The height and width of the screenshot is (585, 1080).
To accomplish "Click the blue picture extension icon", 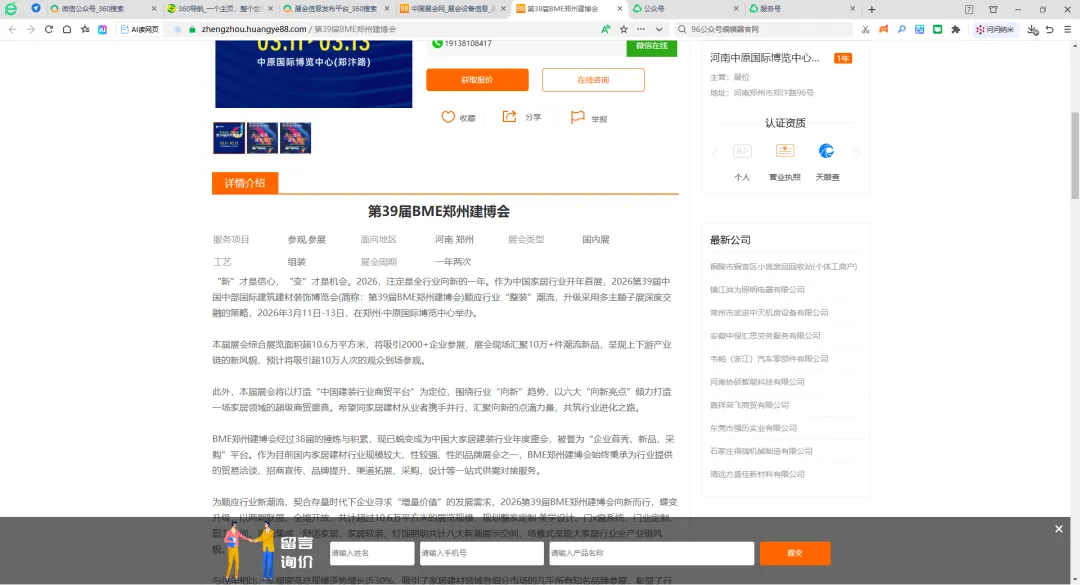I will 920,30.
